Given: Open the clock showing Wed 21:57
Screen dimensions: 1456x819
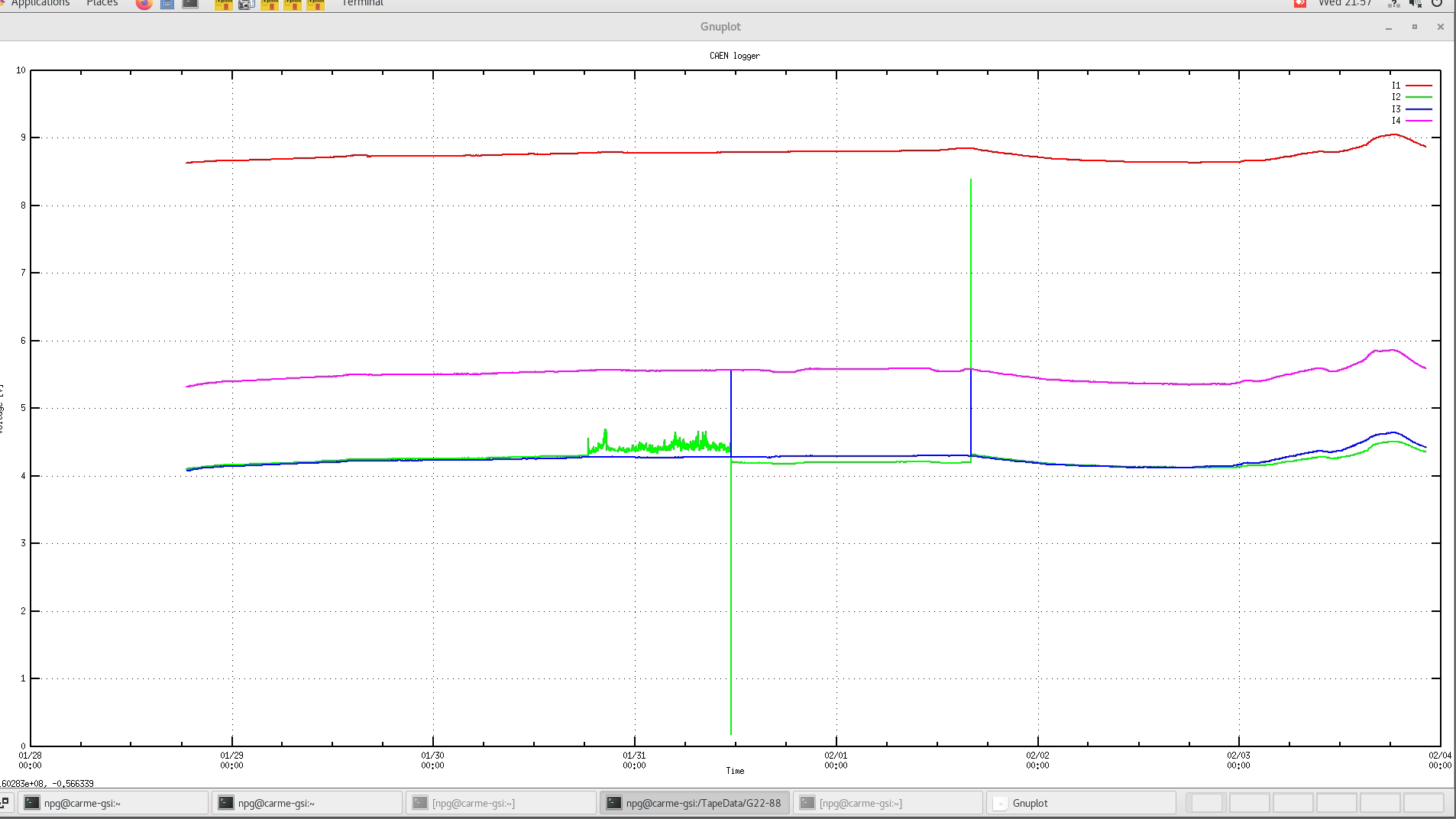Looking at the screenshot, I should tap(1344, 4).
